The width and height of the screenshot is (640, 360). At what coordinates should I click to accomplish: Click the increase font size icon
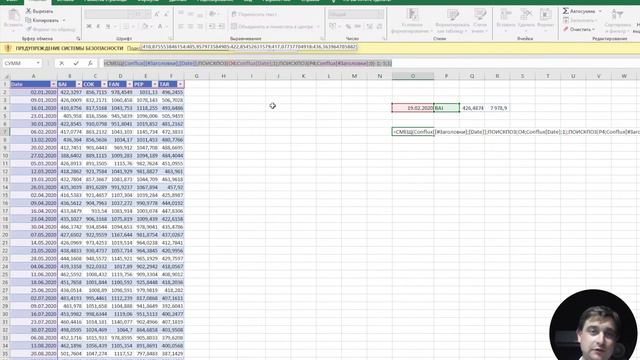point(157,14)
